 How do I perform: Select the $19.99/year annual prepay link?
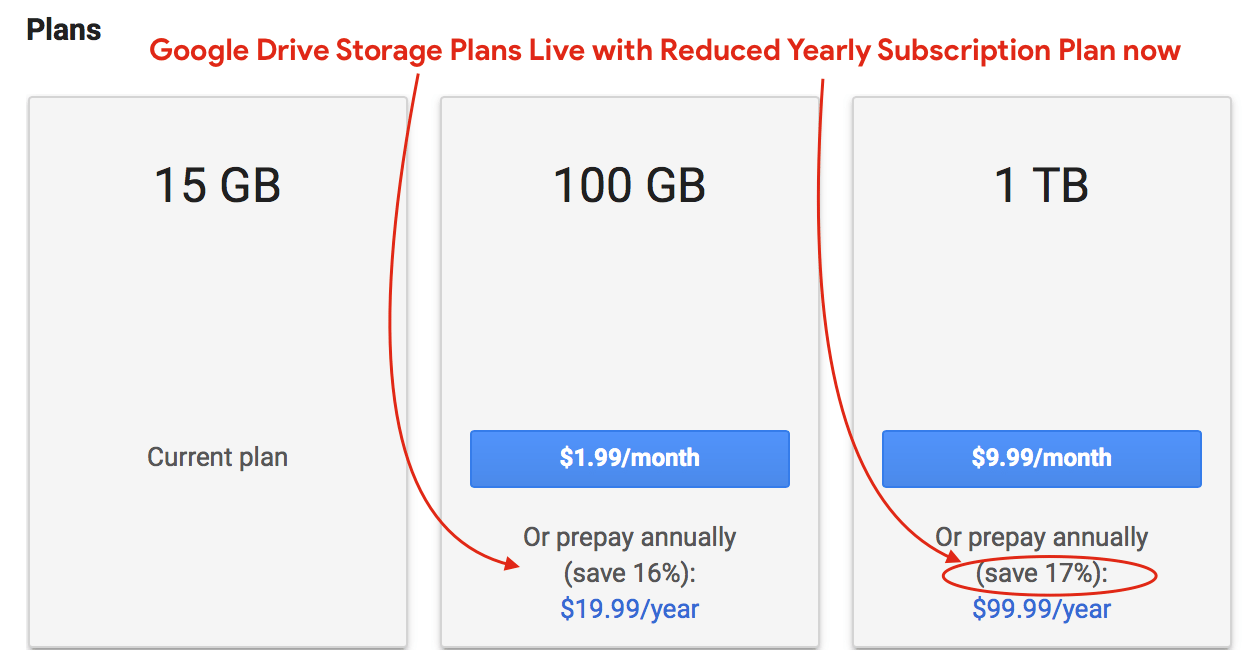point(629,608)
